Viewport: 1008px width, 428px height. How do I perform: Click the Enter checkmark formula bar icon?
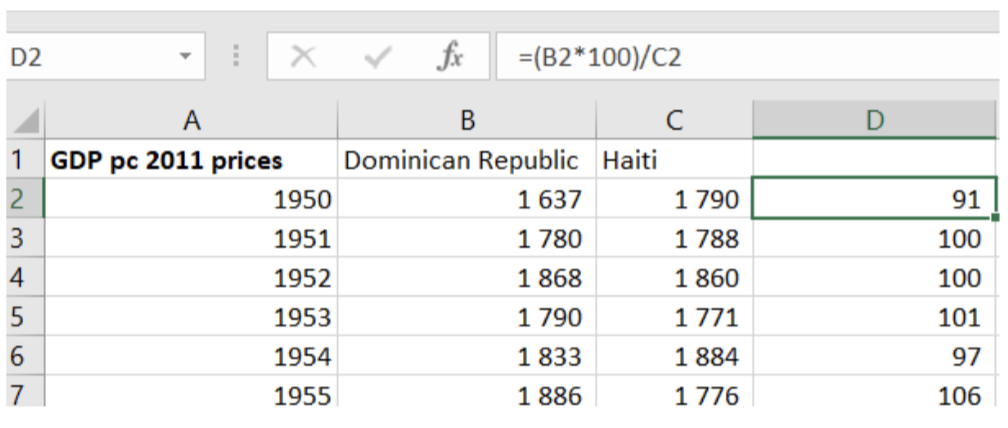377,58
